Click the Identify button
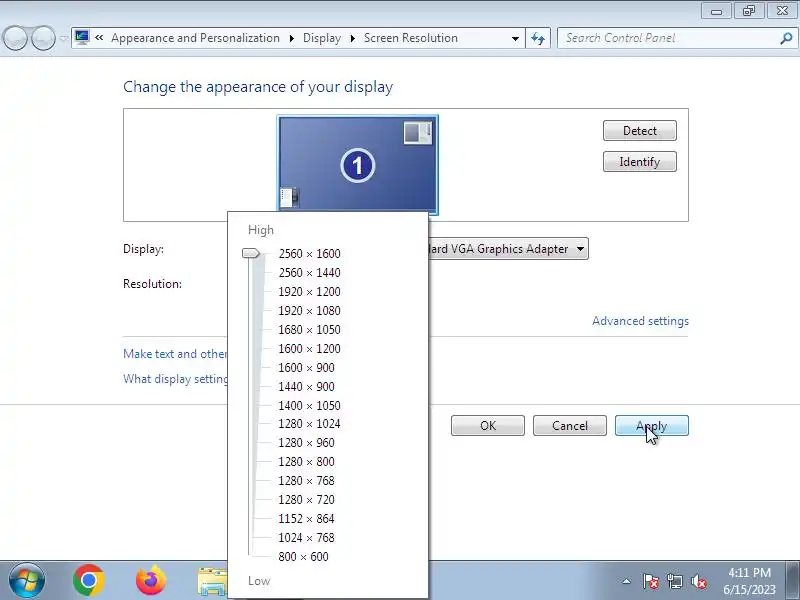Image resolution: width=800 pixels, height=600 pixels. tap(640, 162)
